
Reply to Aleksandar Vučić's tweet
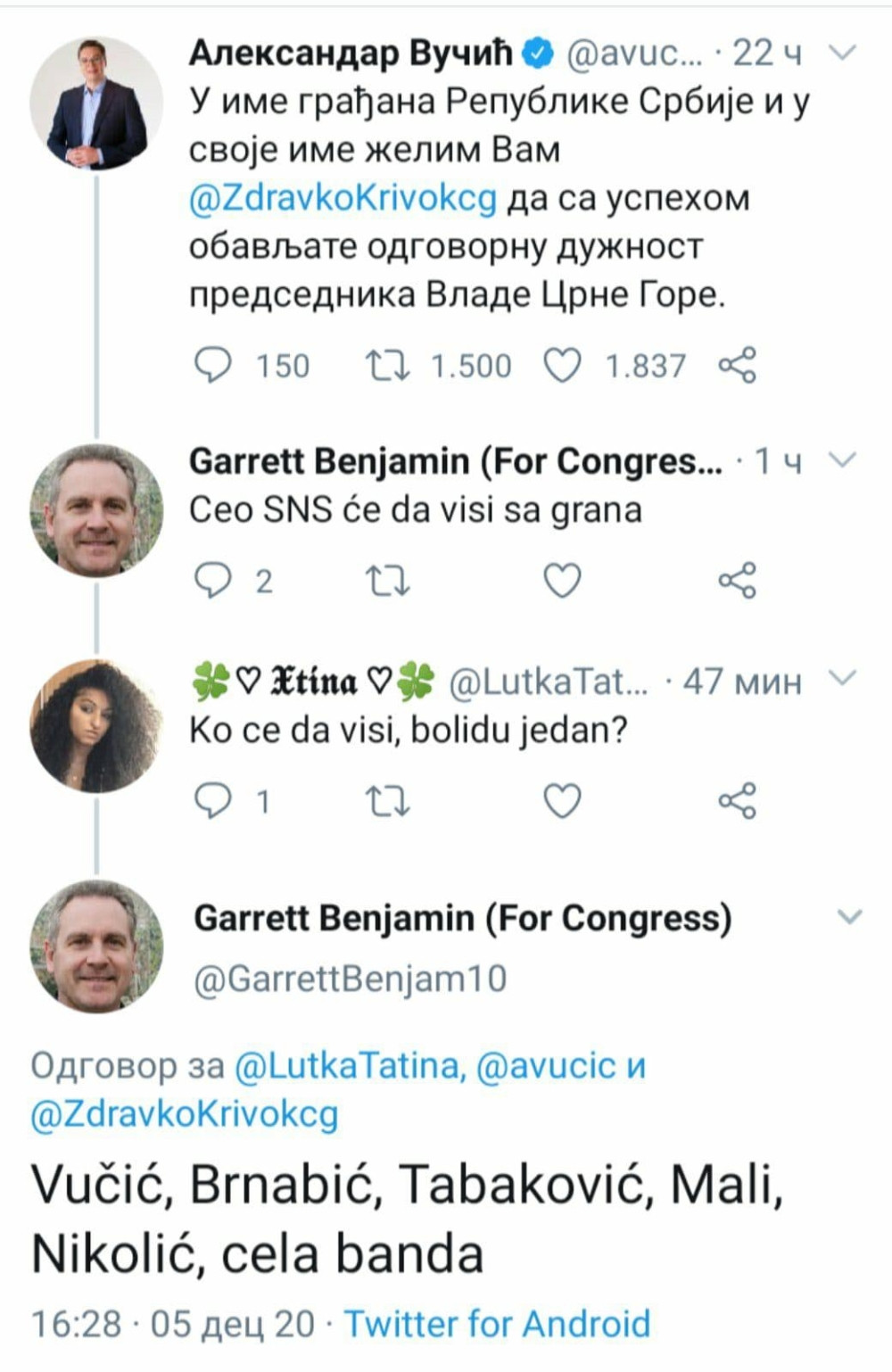pos(211,364)
